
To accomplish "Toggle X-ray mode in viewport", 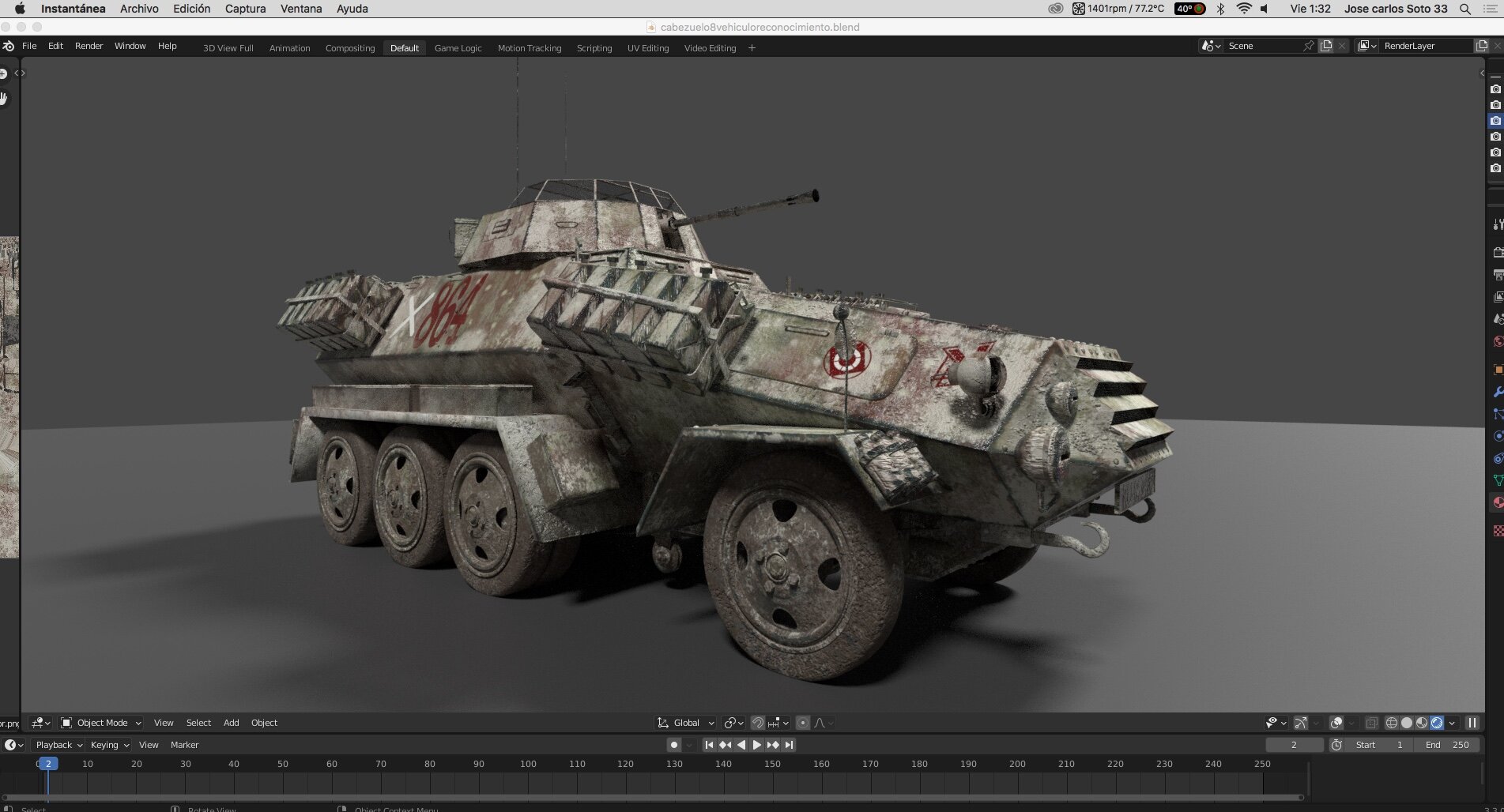I will click(1371, 723).
